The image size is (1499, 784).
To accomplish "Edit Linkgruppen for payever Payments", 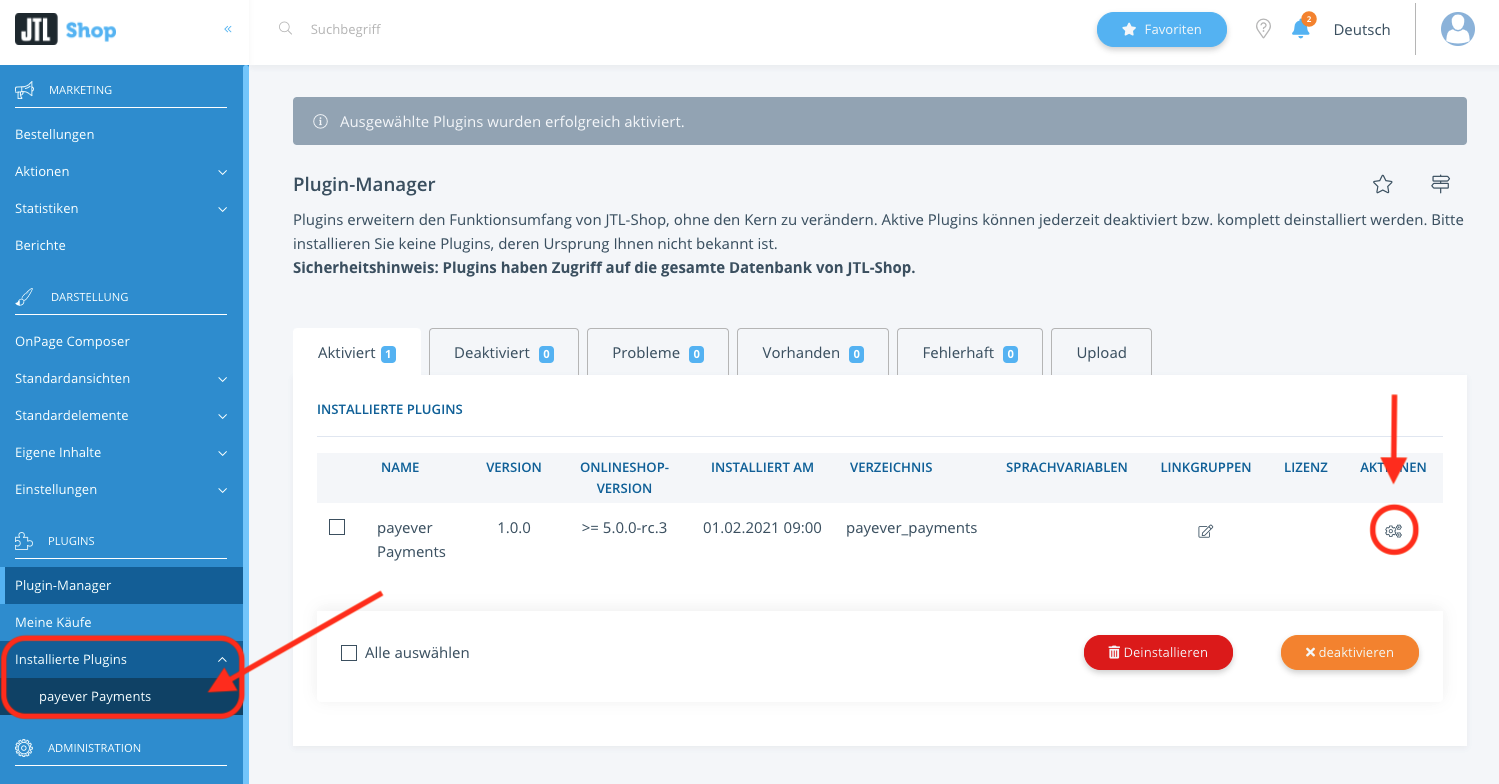I will pyautogui.click(x=1205, y=531).
